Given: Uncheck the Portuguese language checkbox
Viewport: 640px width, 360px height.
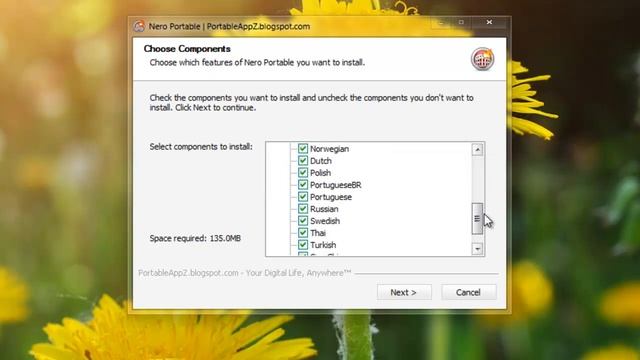Looking at the screenshot, I should [x=302, y=197].
